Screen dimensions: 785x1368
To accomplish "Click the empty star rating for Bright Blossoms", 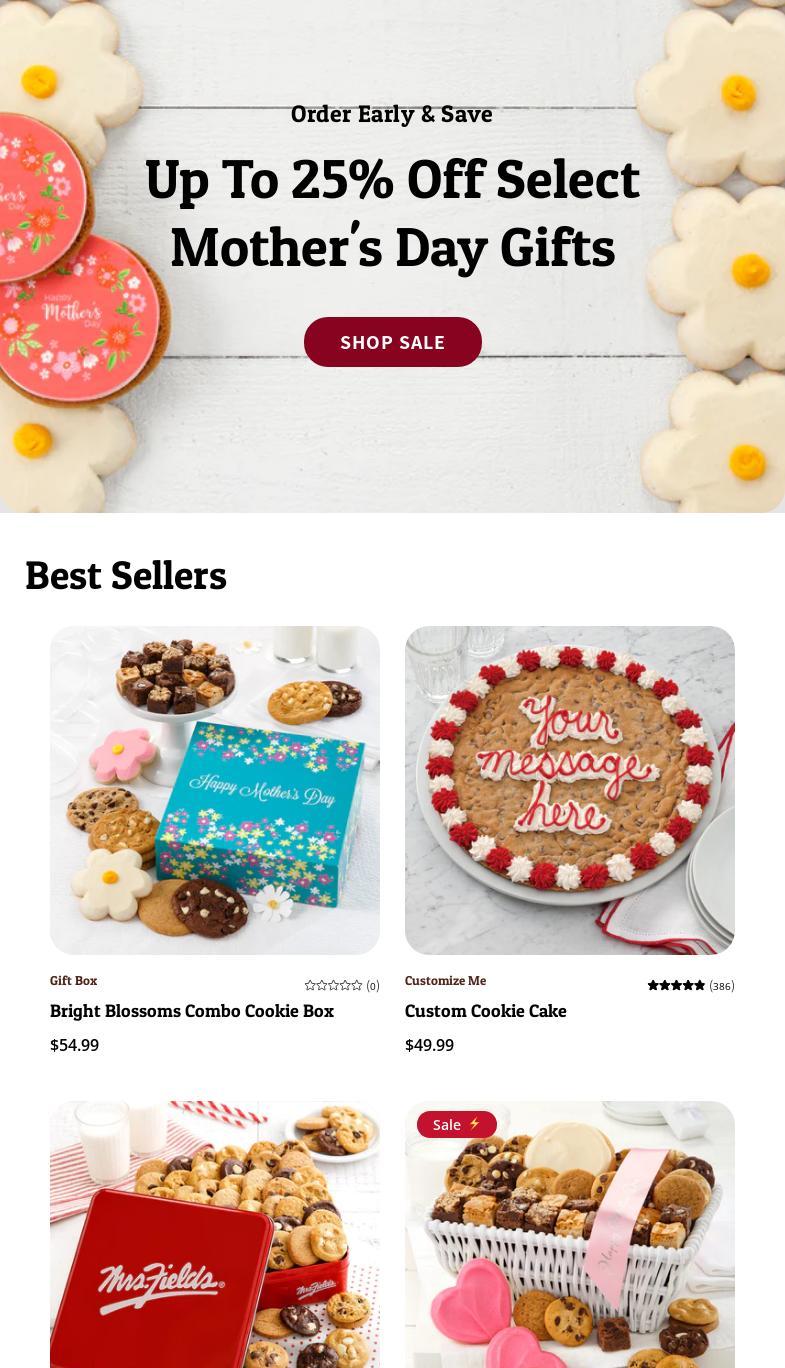I will [x=333, y=986].
